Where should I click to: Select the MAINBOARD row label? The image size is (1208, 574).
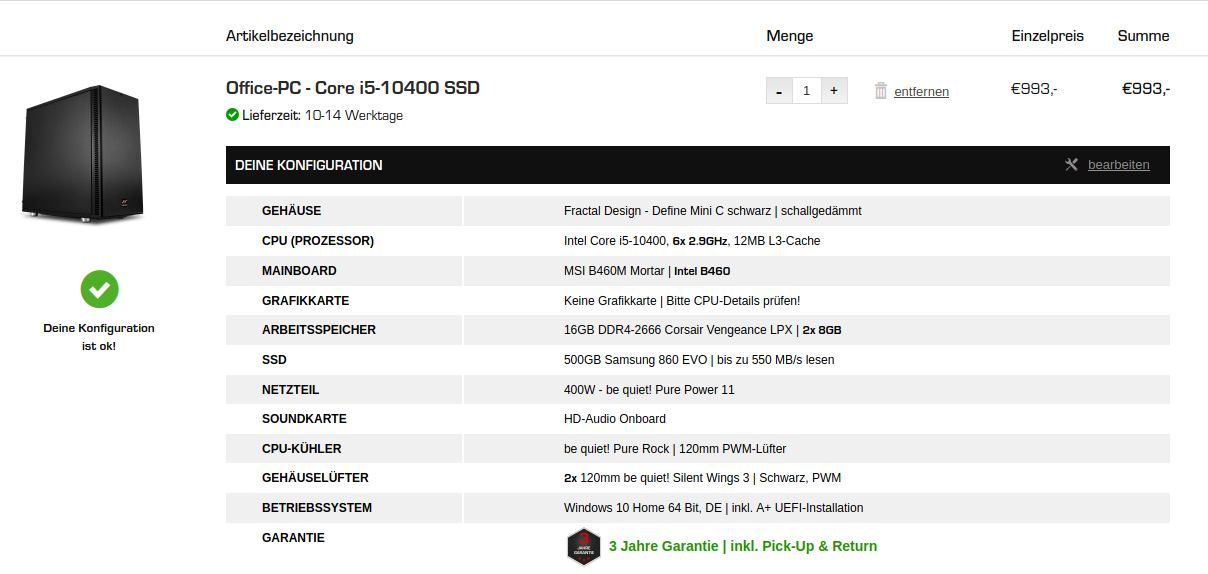point(299,271)
